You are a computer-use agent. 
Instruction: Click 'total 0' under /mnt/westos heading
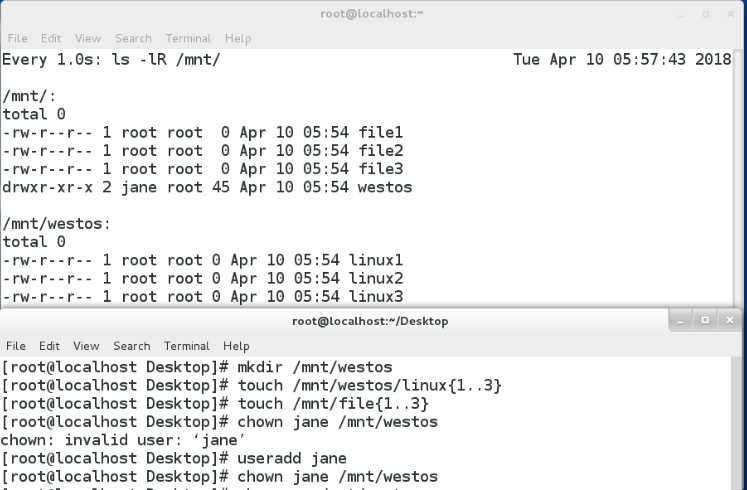[34, 242]
